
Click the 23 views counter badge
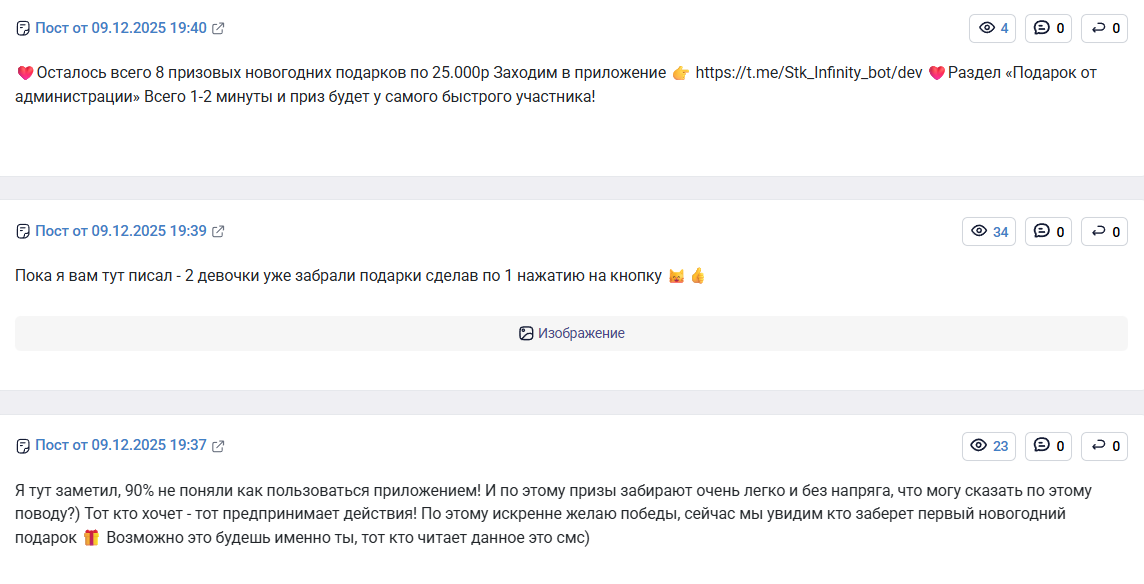[989, 446]
